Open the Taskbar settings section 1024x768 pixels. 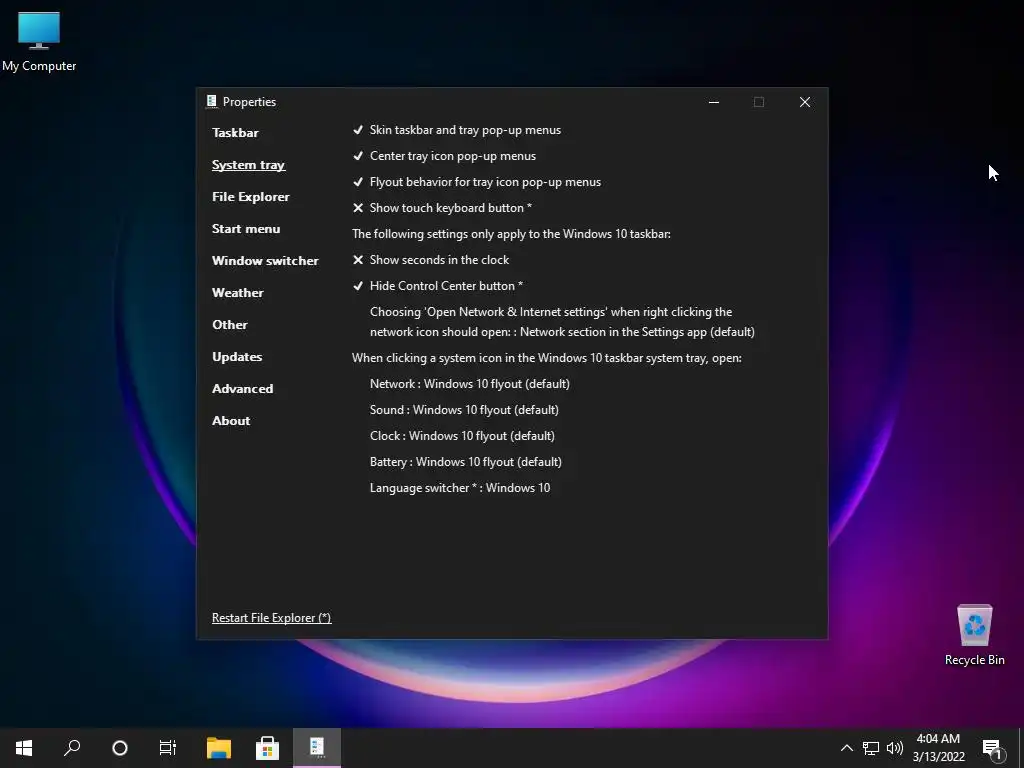pyautogui.click(x=235, y=133)
